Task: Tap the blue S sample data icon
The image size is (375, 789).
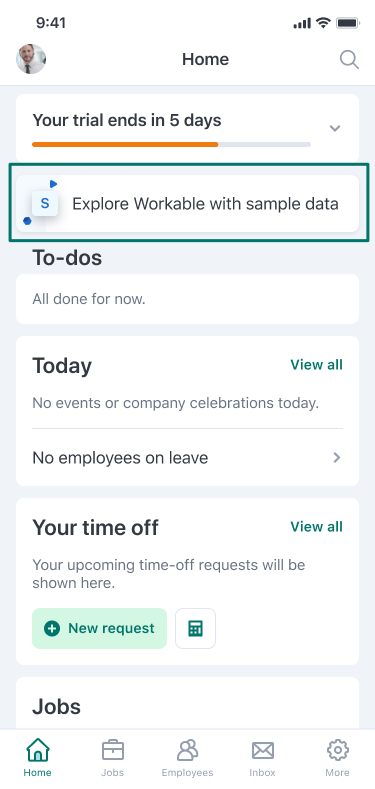Action: pos(45,203)
